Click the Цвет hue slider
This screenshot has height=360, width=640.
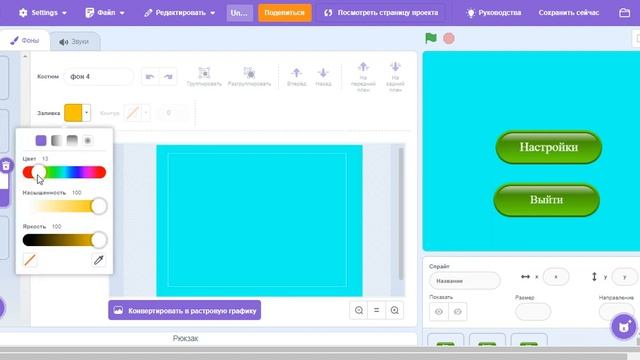click(64, 172)
